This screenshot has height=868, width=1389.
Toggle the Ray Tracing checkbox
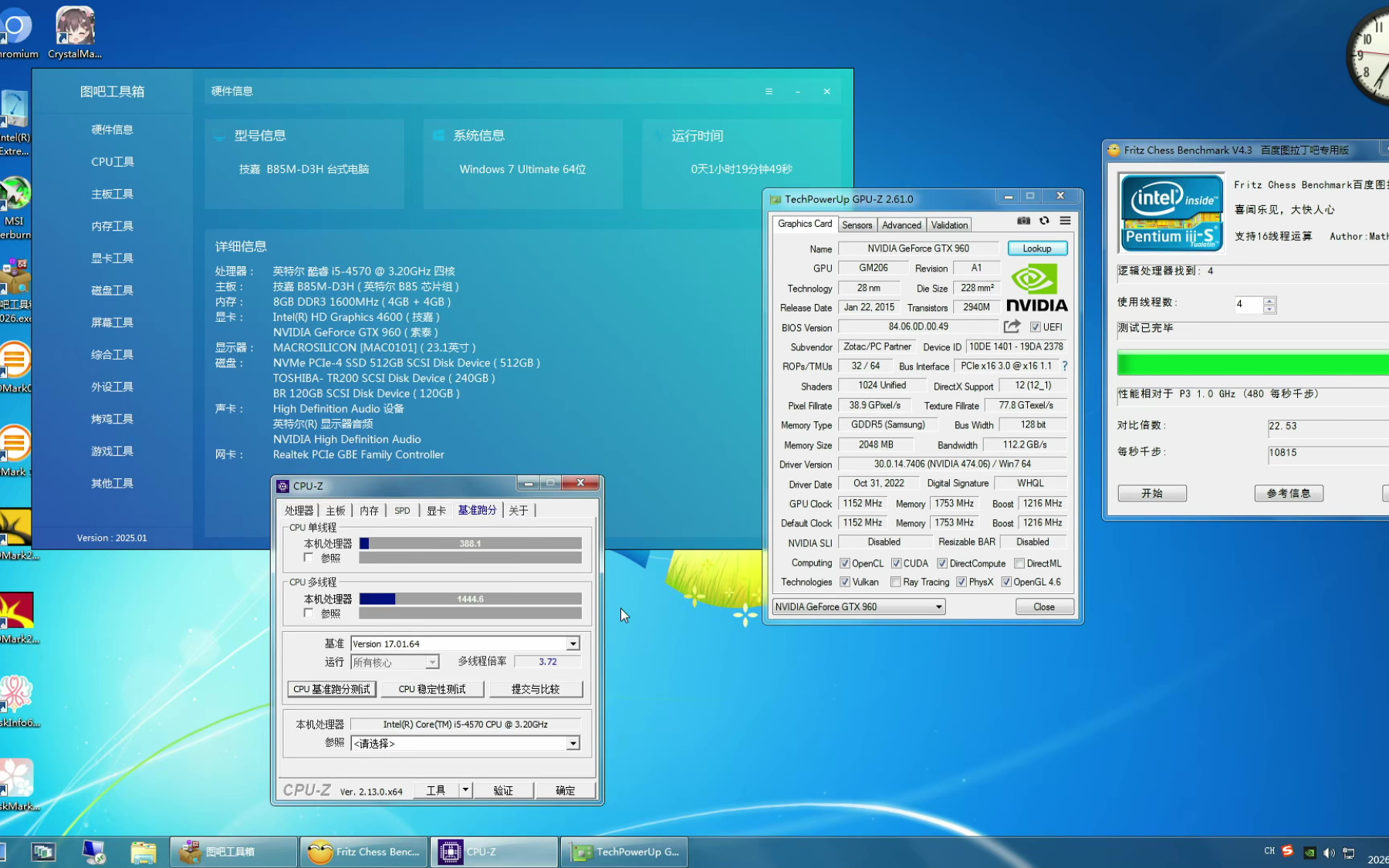[x=896, y=582]
